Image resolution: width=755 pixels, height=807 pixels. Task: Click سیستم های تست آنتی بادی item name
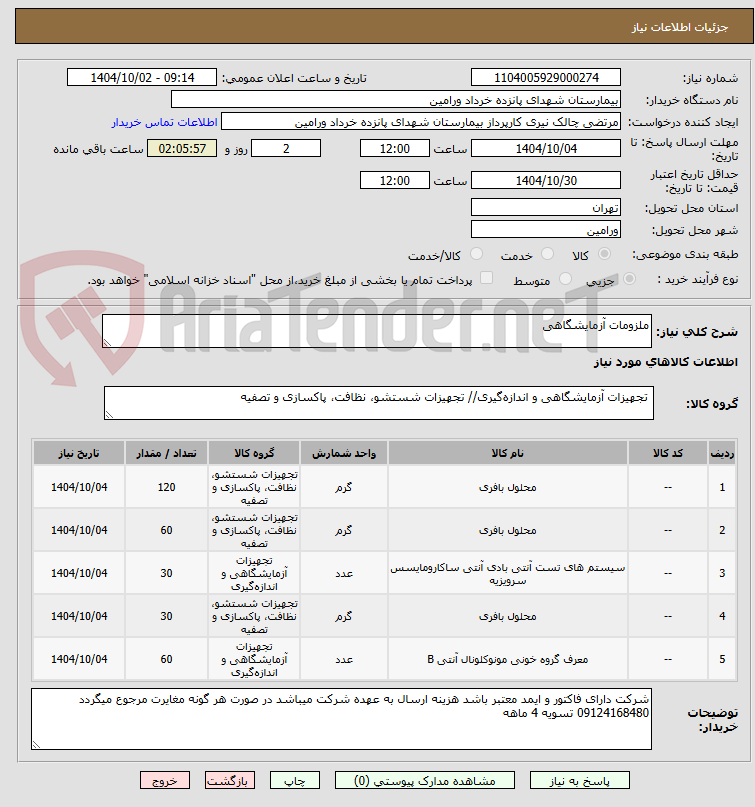coord(507,574)
